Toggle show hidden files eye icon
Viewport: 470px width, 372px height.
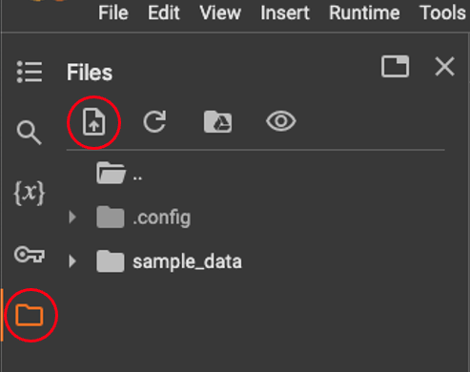tap(281, 121)
